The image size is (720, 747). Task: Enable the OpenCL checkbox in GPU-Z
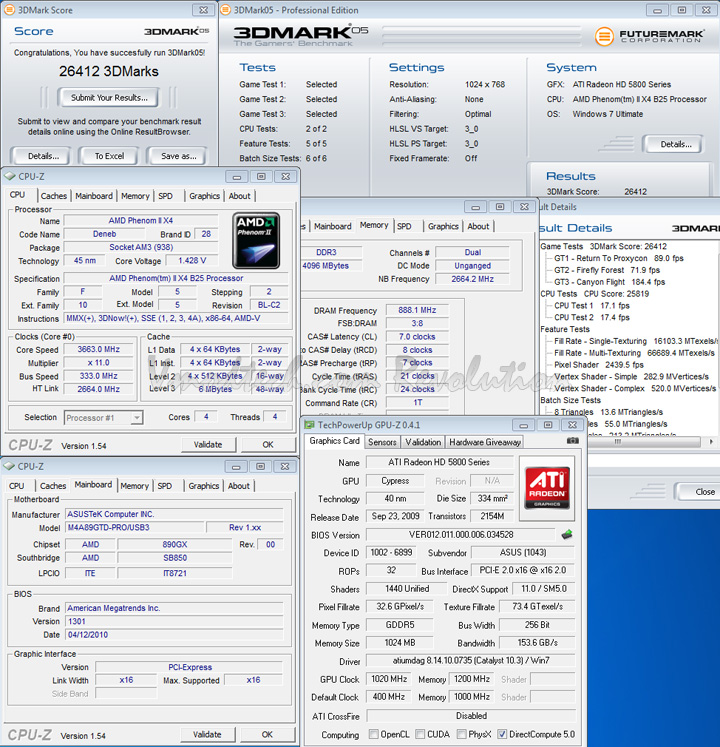(374, 734)
